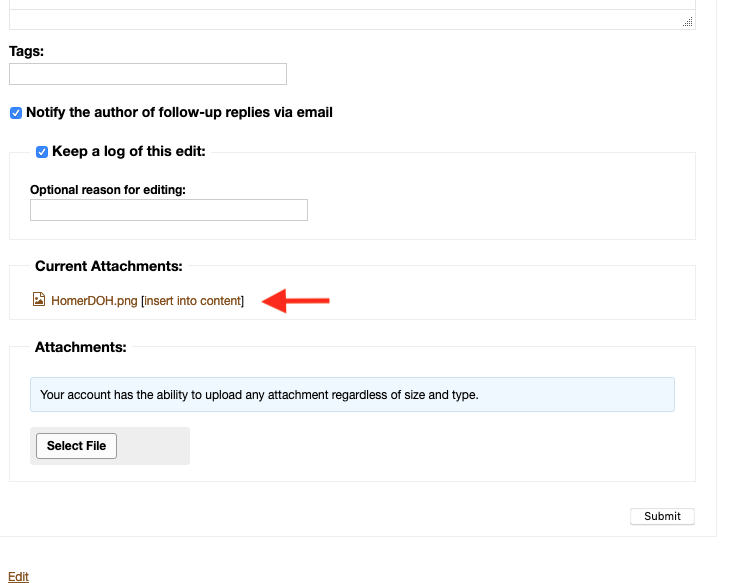Click the textarea resize grip icon

[x=688, y=22]
